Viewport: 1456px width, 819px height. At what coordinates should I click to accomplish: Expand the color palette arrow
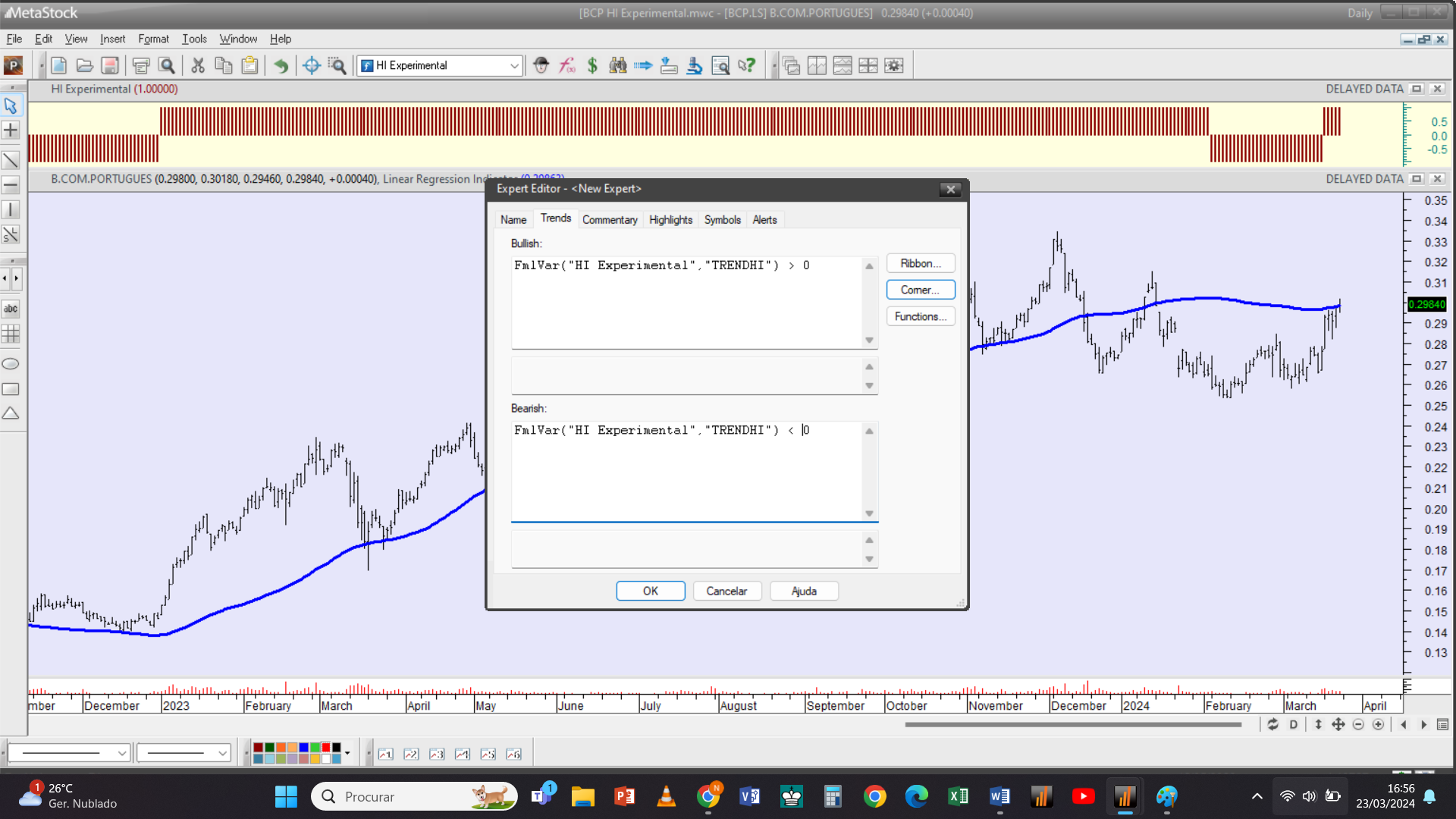(x=347, y=753)
